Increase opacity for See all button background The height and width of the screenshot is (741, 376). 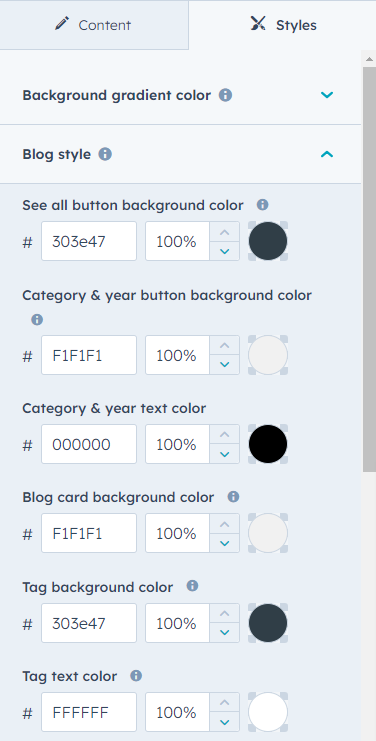click(225, 232)
